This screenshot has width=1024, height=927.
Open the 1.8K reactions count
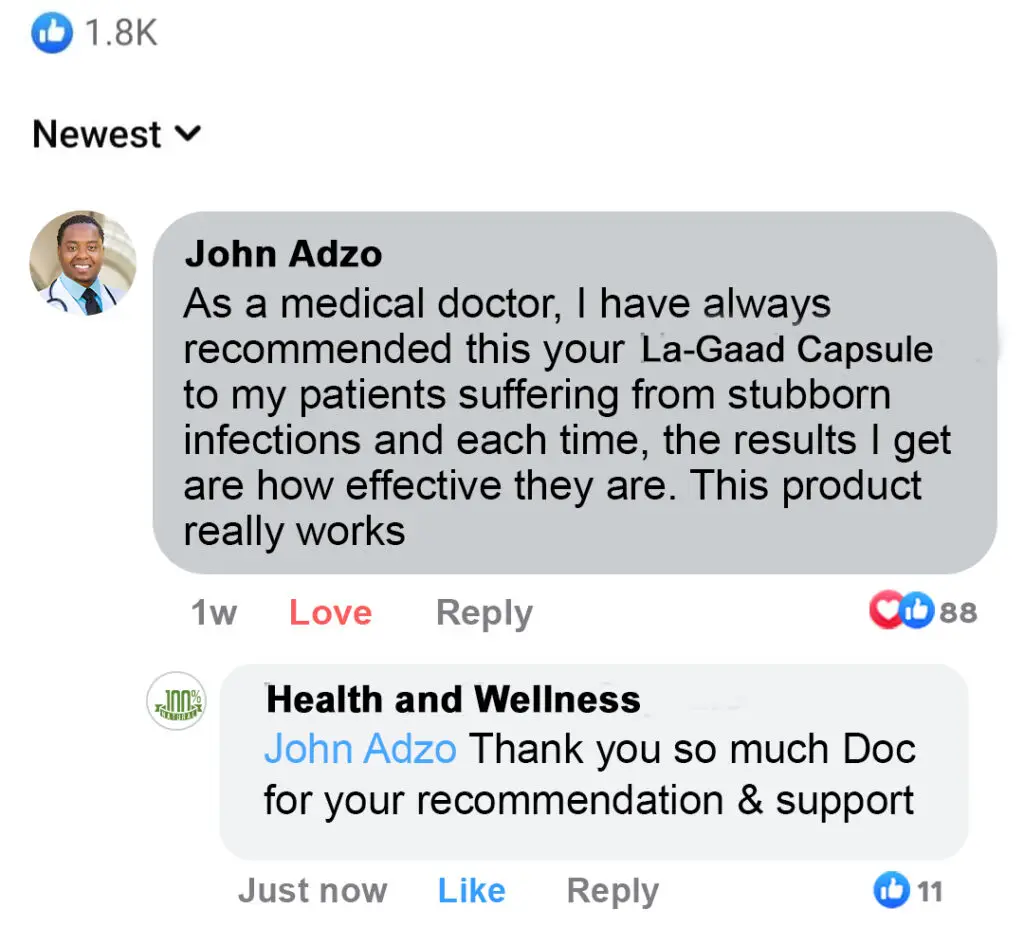pos(121,34)
